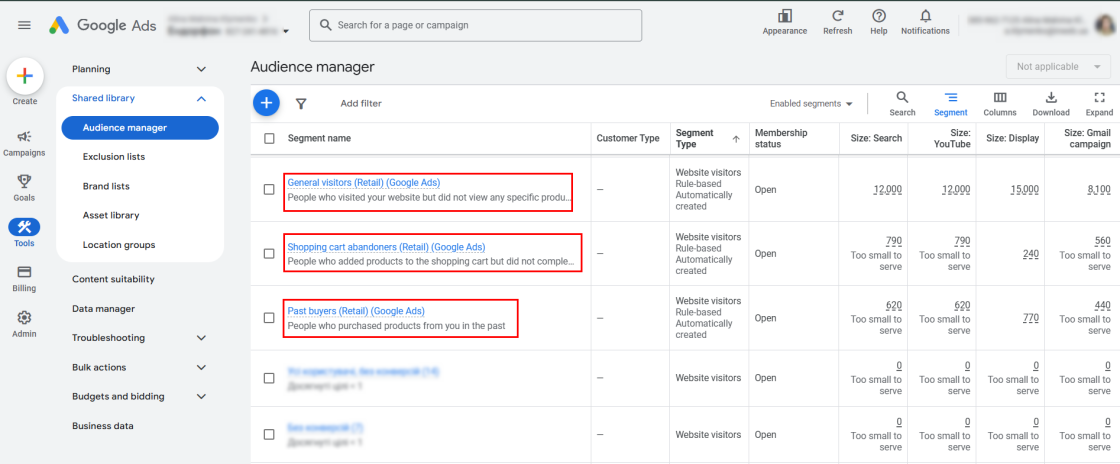1120x464 pixels.
Task: Click 240 Display size for cart abandoners
Action: click(x=1031, y=253)
